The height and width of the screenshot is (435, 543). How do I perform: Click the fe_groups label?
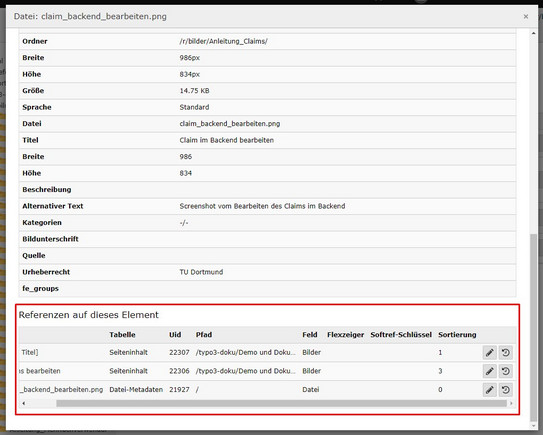tap(40, 288)
